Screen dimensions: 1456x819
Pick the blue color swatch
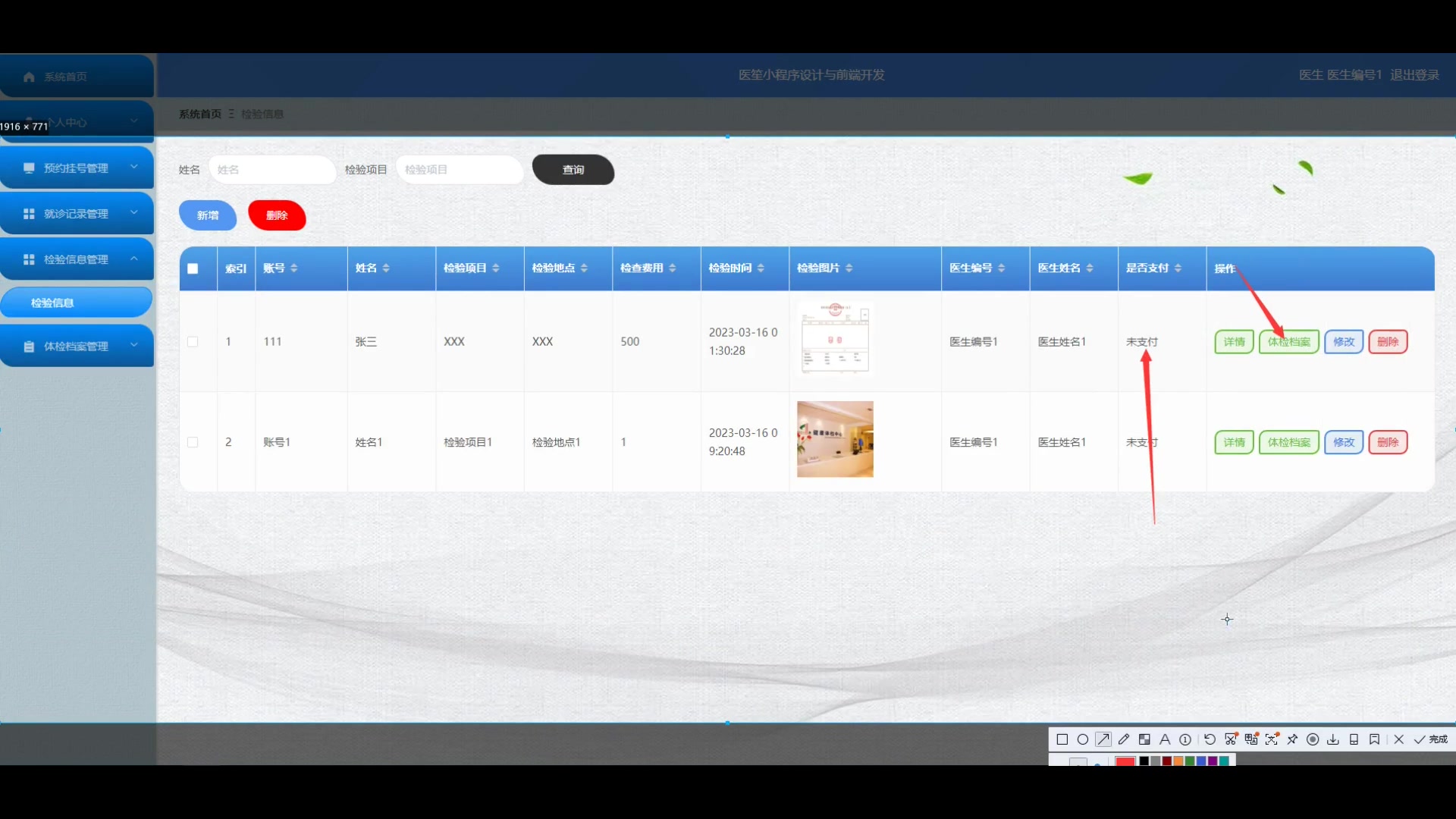coord(1201,761)
